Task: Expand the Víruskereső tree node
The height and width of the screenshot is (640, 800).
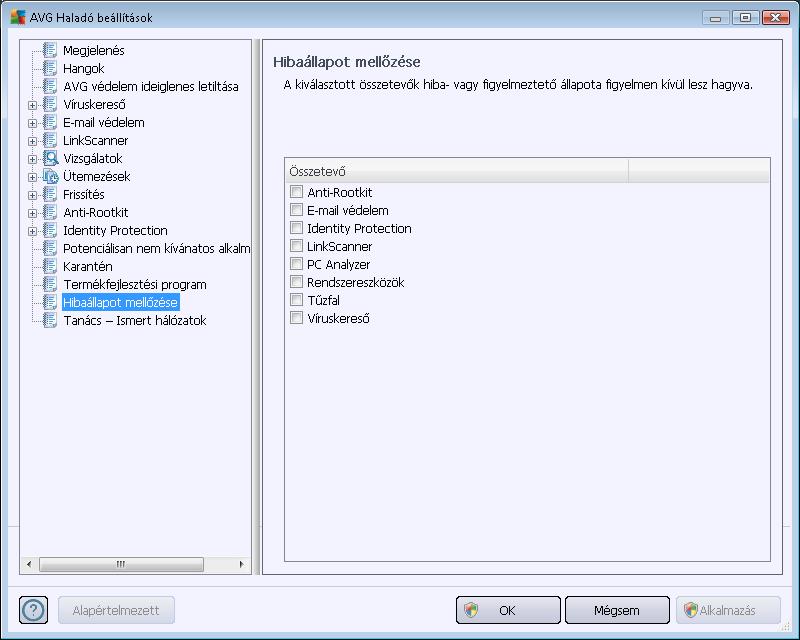Action: click(x=32, y=105)
